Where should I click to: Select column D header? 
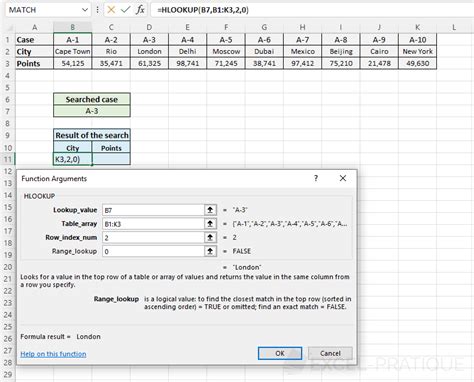pyautogui.click(x=149, y=27)
